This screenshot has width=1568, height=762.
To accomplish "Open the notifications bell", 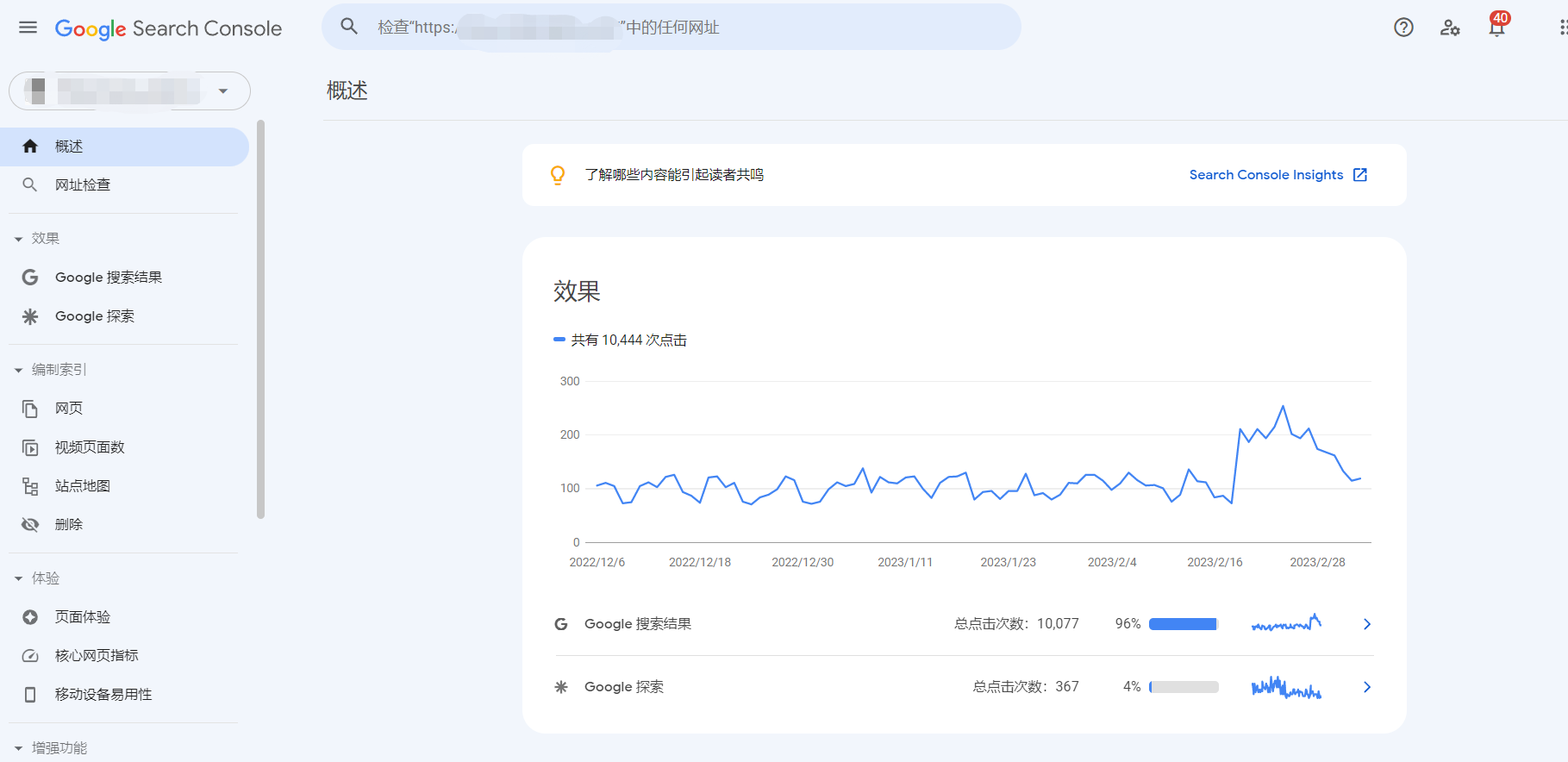I will coord(1496,28).
